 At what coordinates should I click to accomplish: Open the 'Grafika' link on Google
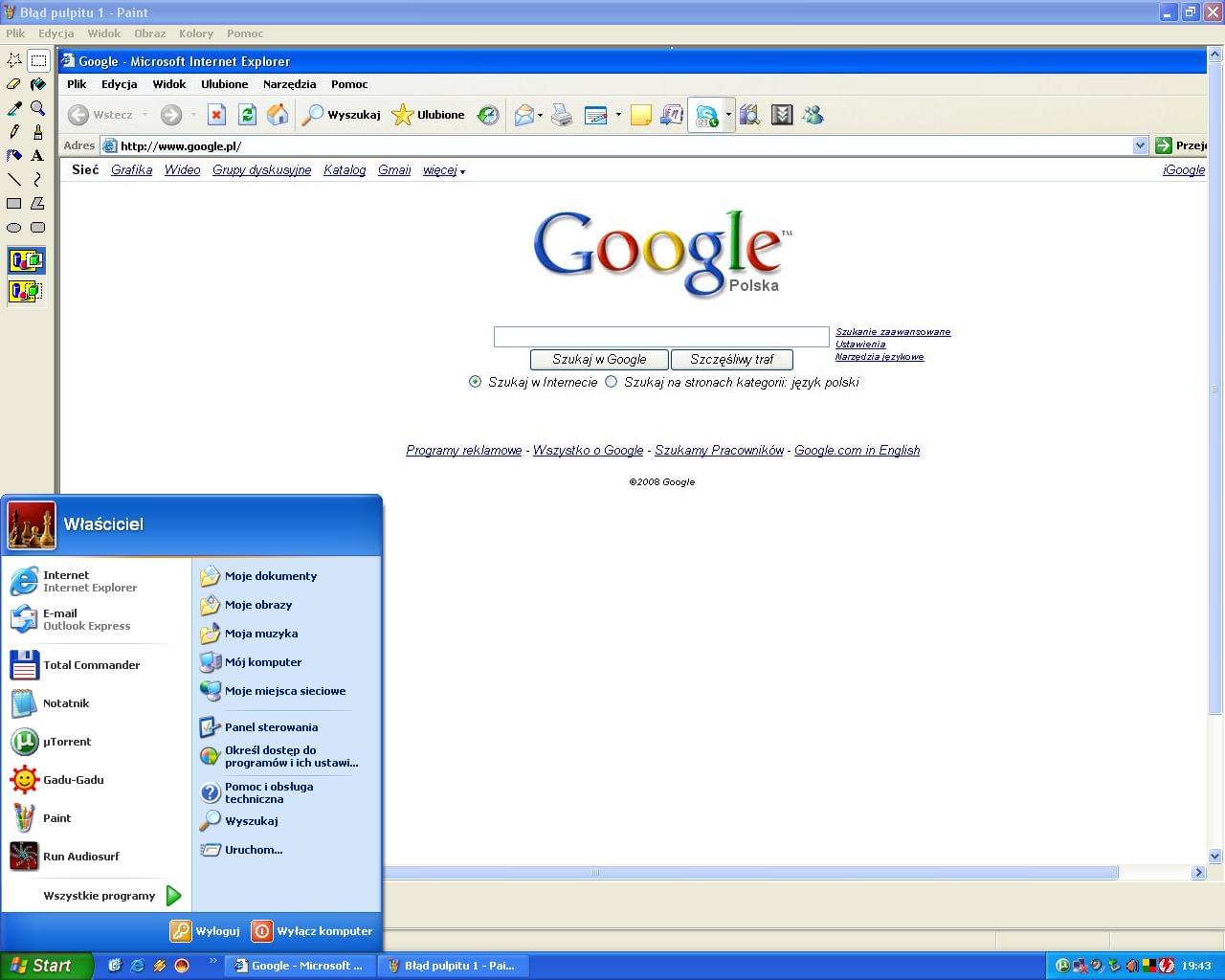pos(132,170)
